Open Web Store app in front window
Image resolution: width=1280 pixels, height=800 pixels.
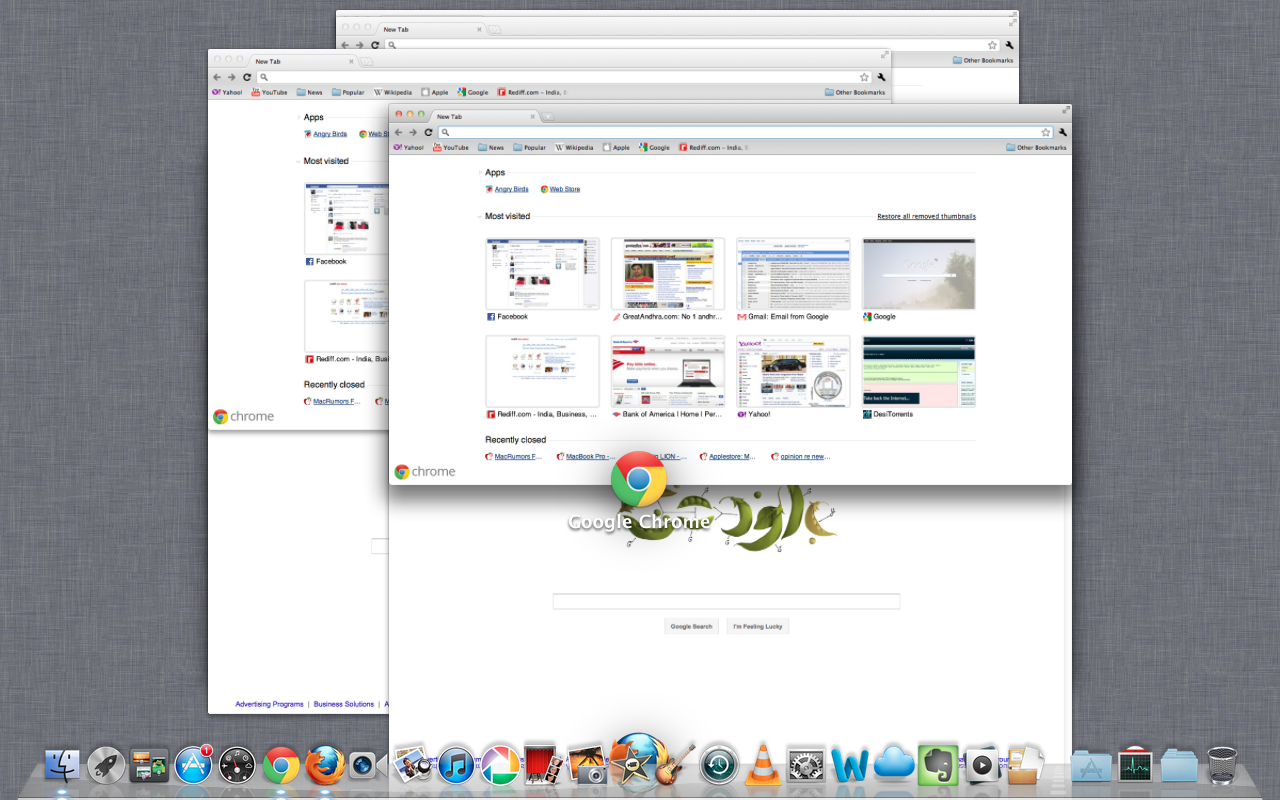click(x=560, y=189)
